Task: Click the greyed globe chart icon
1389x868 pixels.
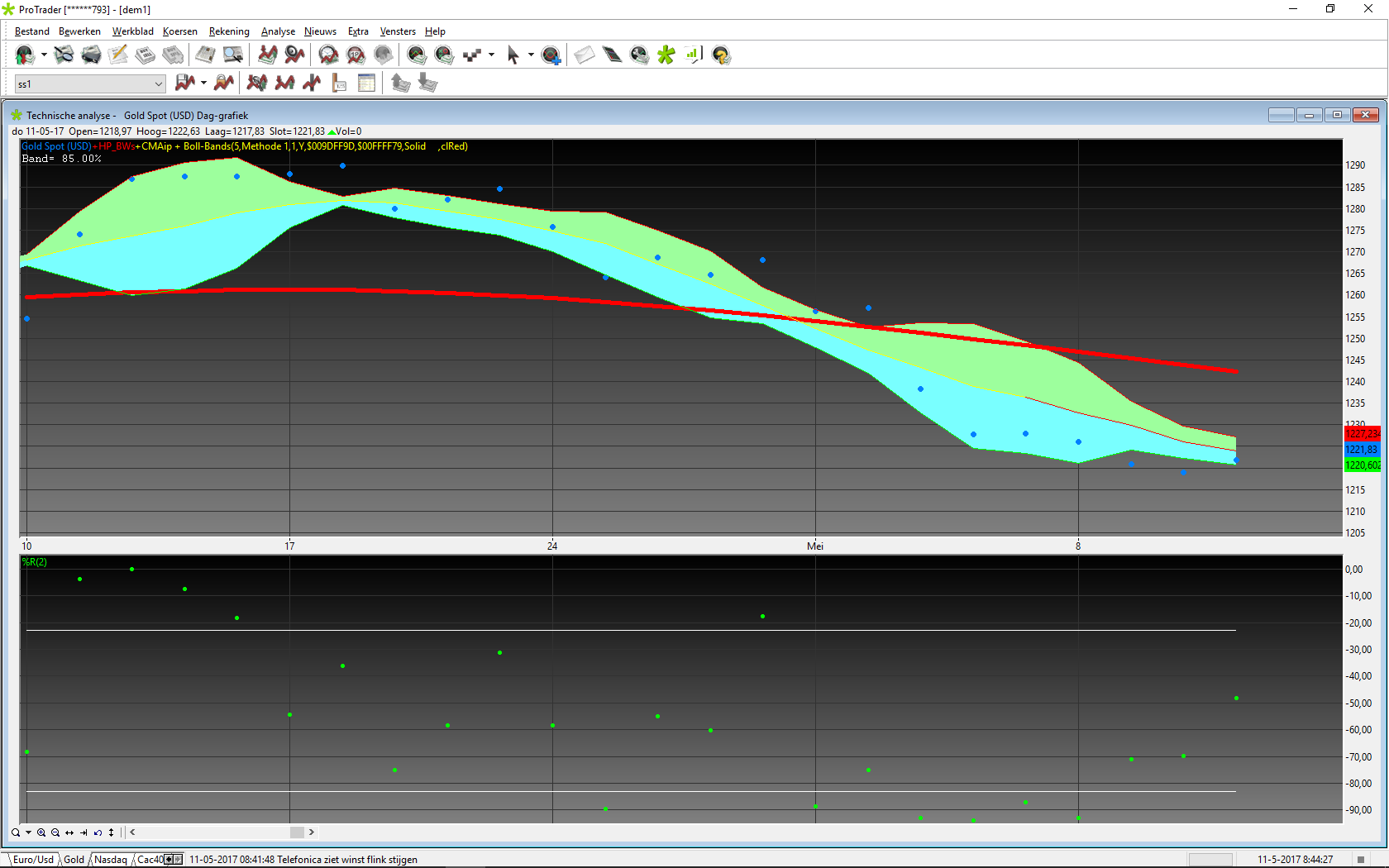Action: tap(383, 55)
